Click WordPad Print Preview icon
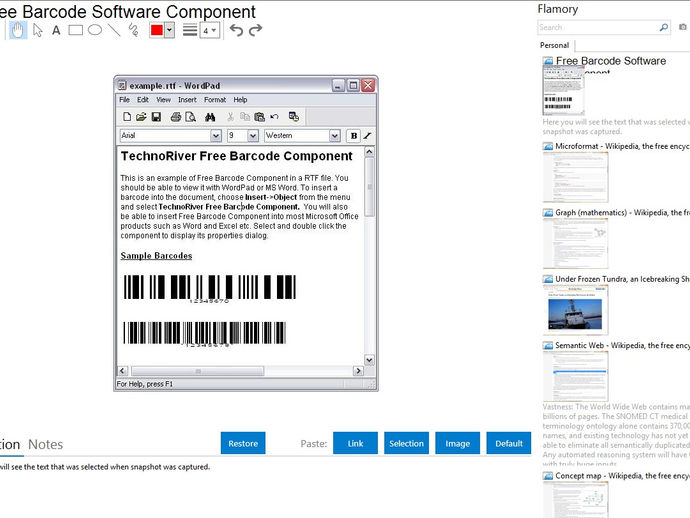Viewport: 690px width, 518px height. (191, 117)
